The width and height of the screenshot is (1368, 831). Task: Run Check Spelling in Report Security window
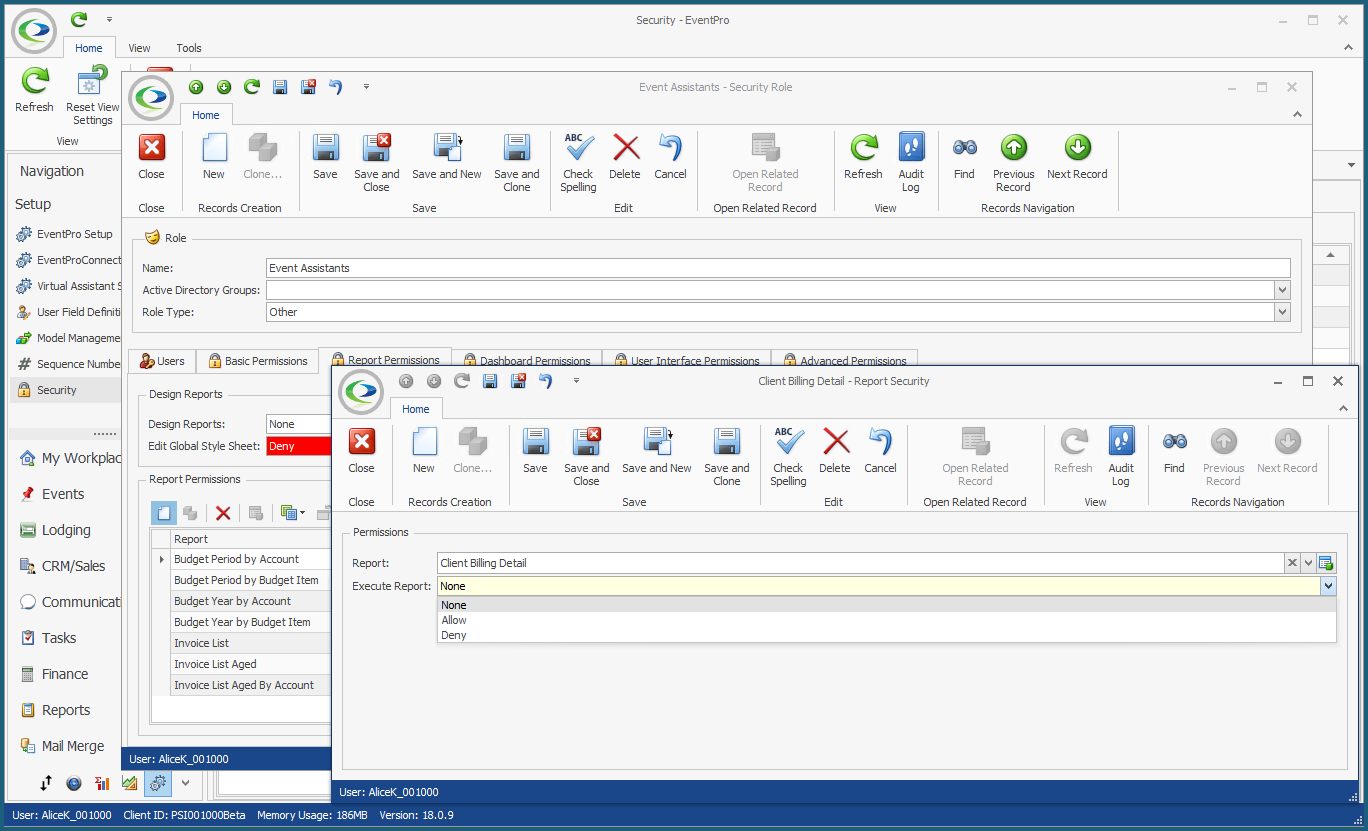[788, 457]
